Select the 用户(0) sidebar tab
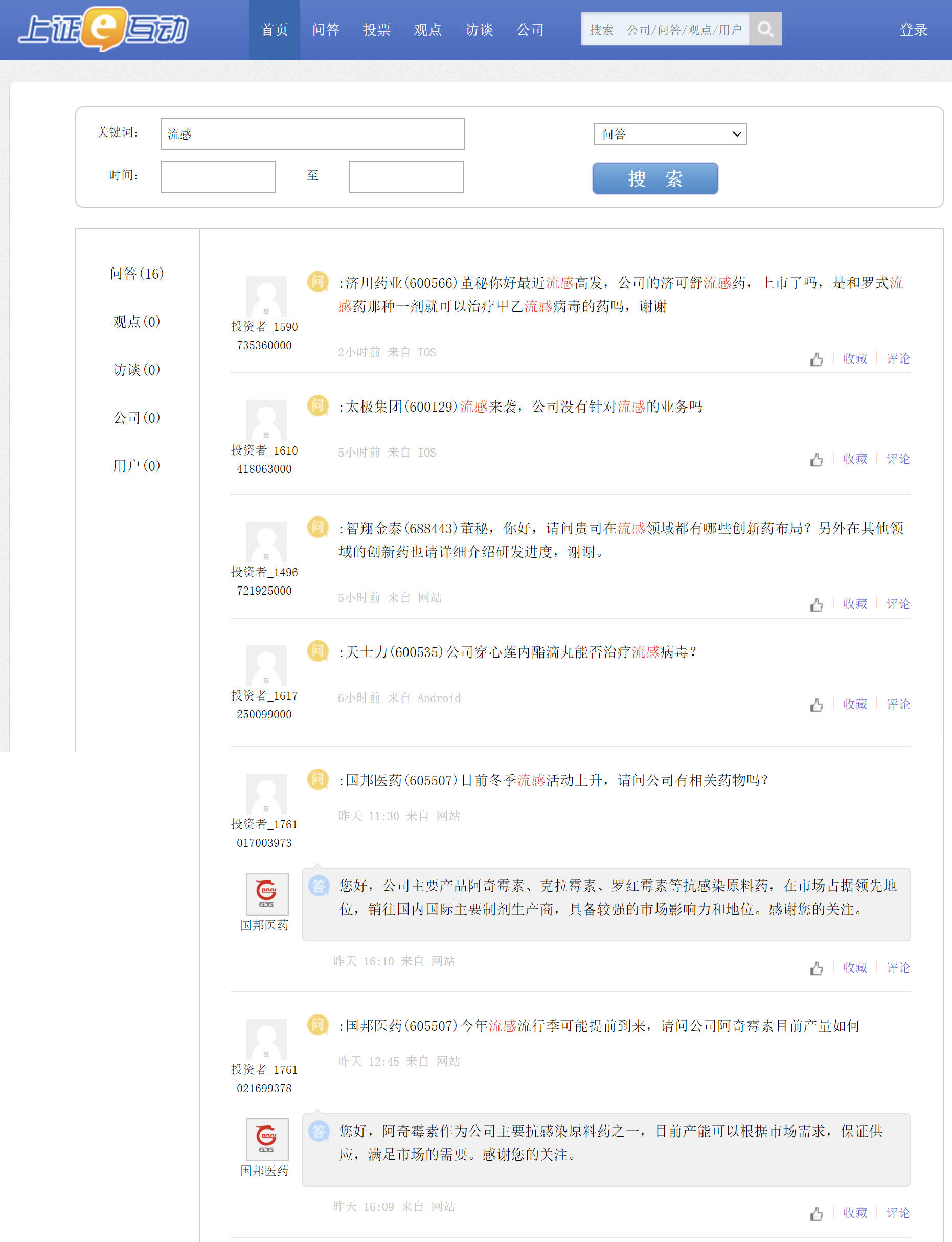Image resolution: width=952 pixels, height=1242 pixels. pyautogui.click(x=136, y=466)
